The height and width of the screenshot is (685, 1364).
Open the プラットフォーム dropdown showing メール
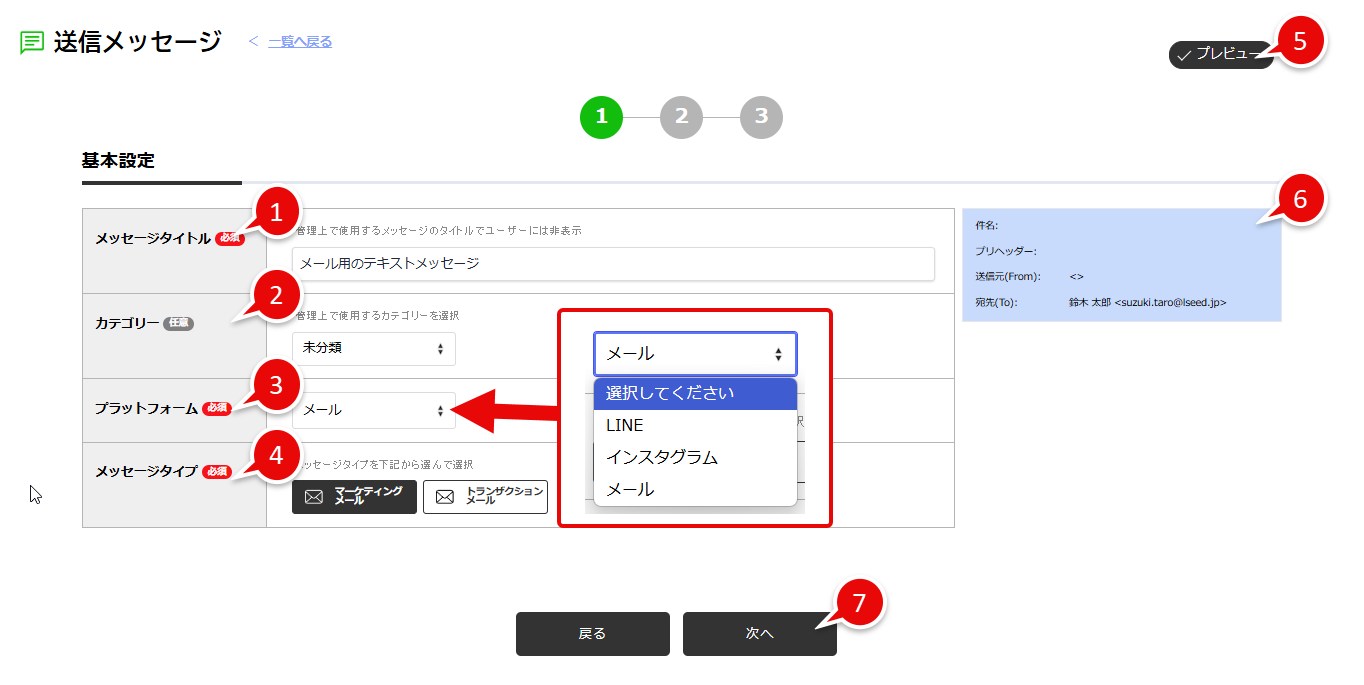click(374, 409)
